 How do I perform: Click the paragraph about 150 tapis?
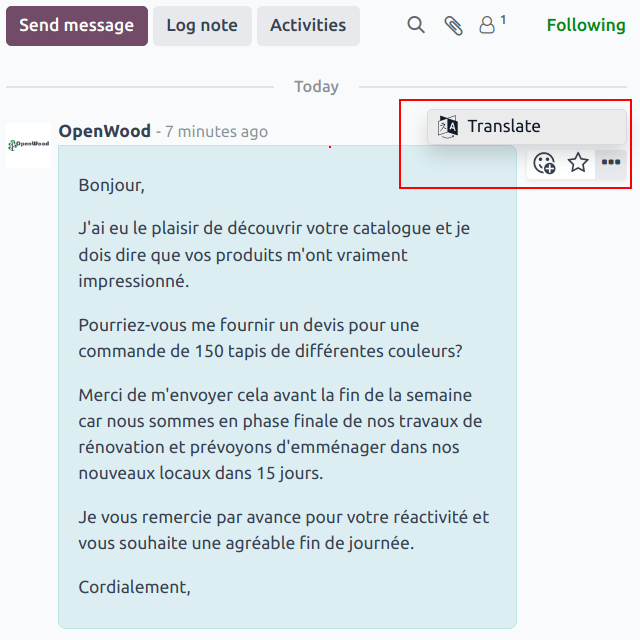270,339
